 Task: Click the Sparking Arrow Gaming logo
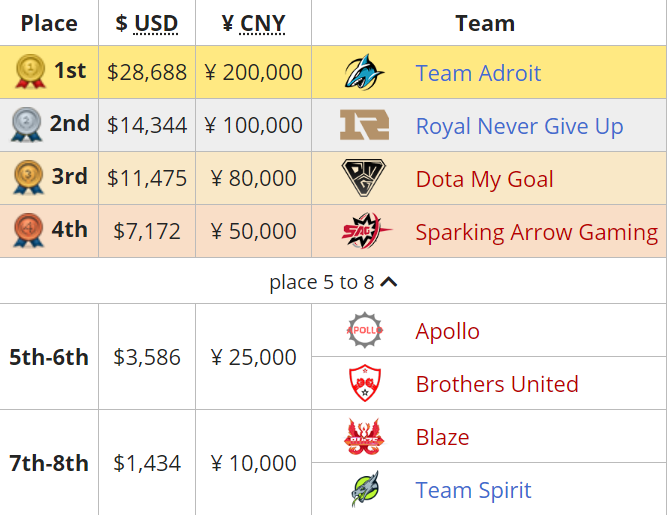click(x=367, y=230)
